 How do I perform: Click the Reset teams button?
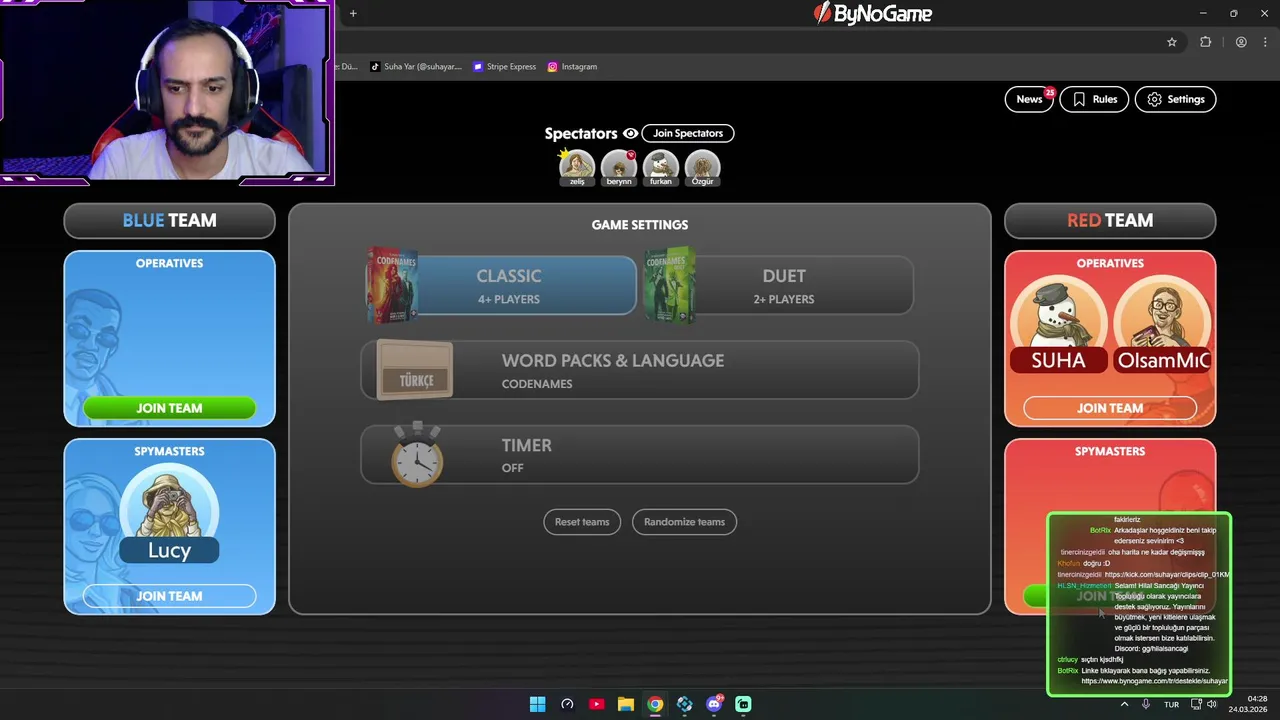[582, 522]
